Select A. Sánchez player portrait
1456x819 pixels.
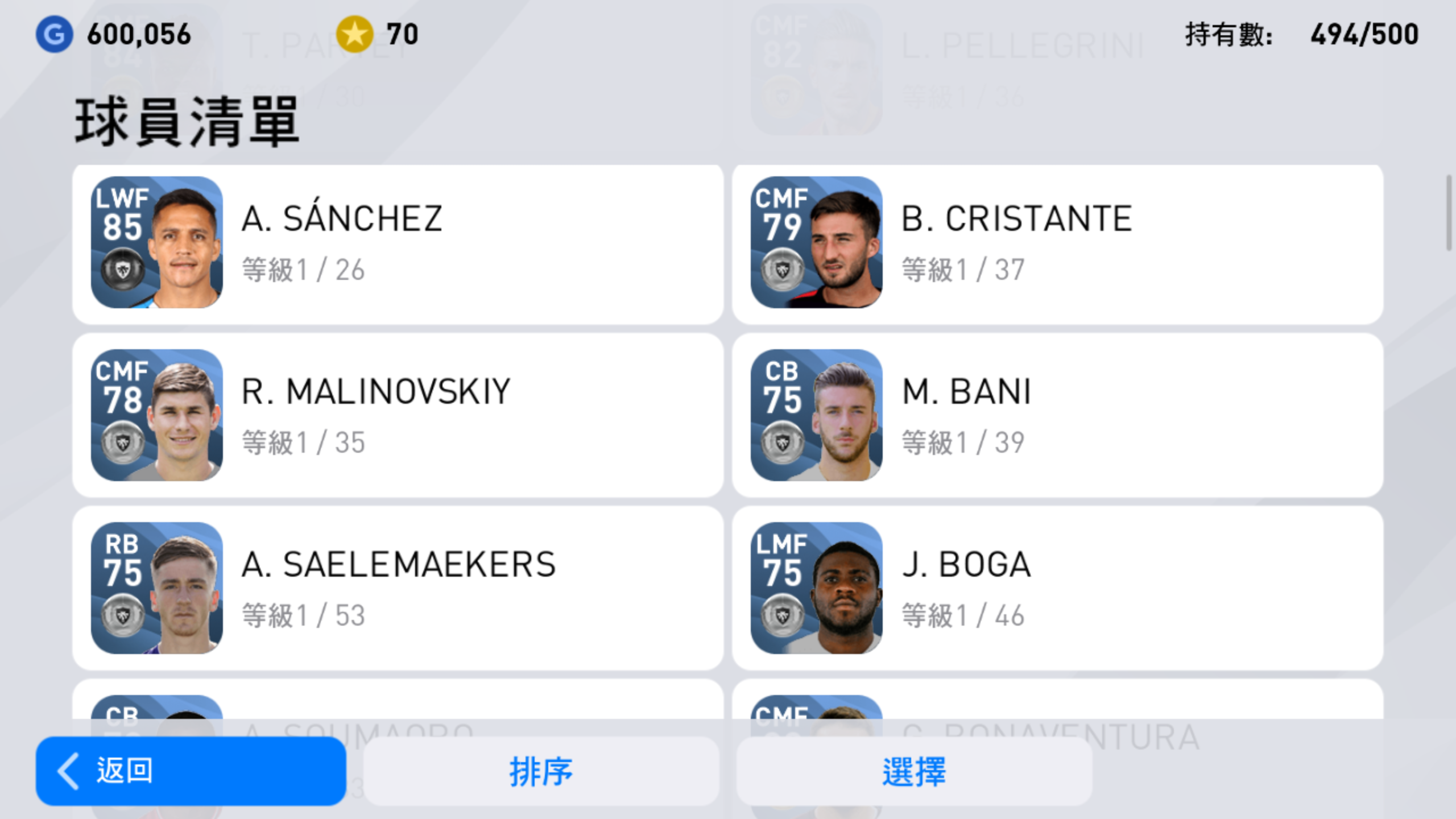[157, 242]
